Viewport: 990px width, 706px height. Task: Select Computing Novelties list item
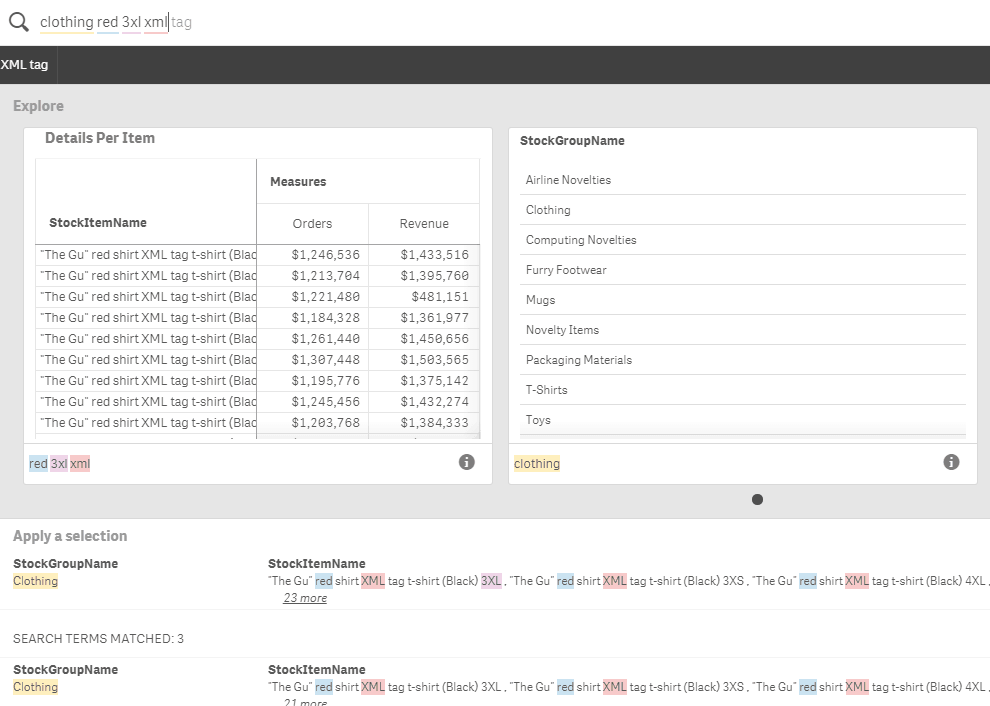pos(743,240)
